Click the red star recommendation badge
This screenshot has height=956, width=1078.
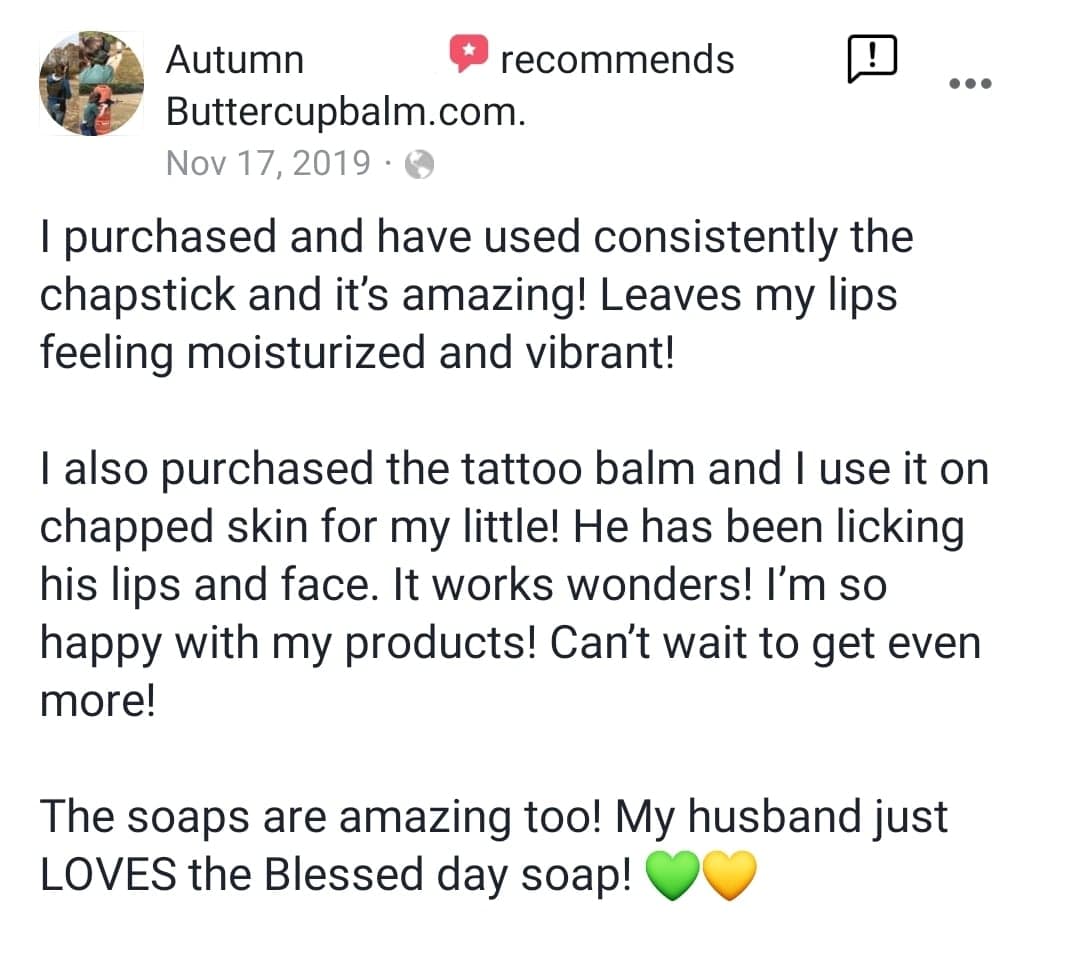click(x=469, y=53)
